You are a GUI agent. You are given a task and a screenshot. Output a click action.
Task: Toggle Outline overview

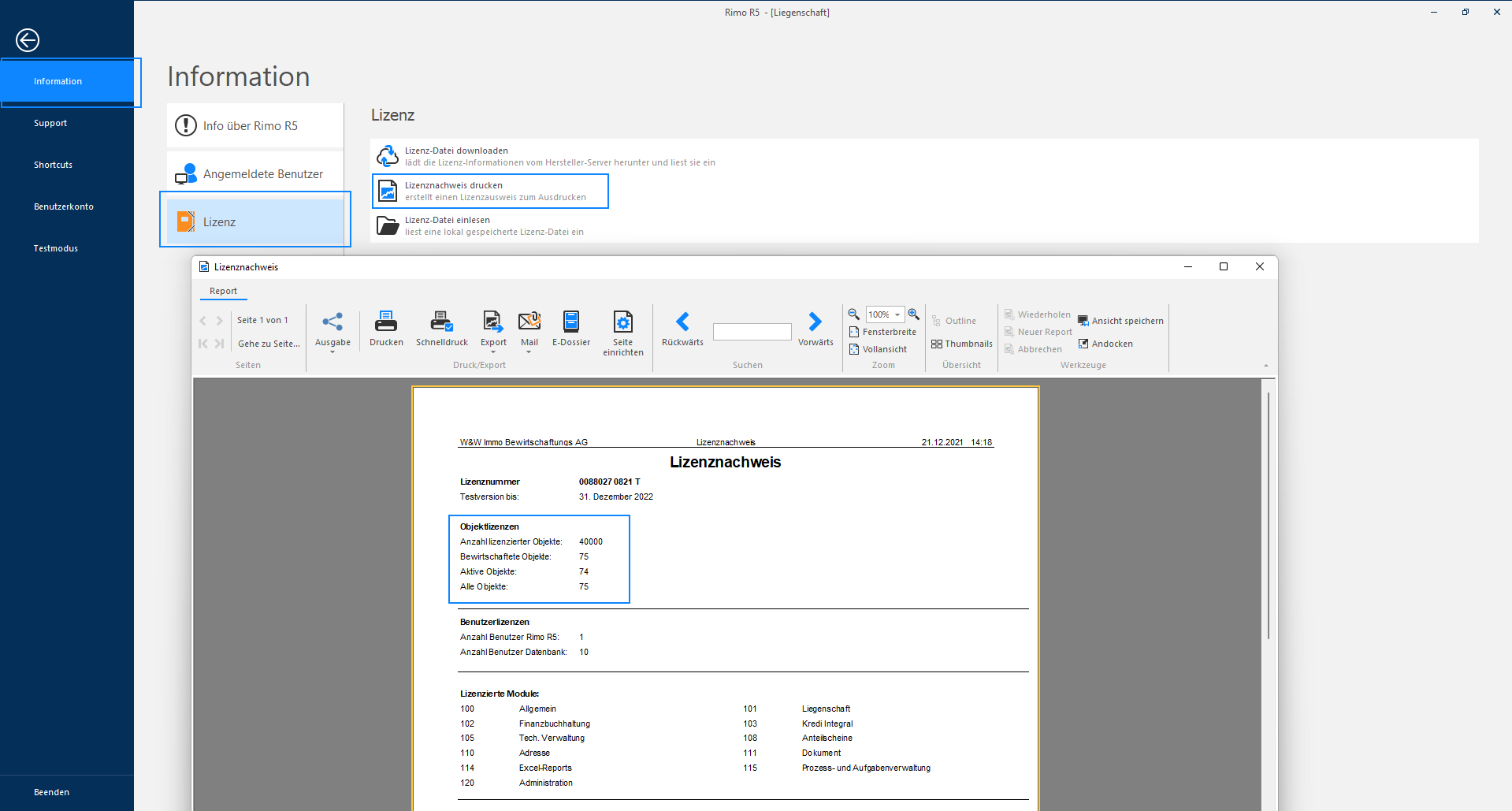tap(954, 321)
